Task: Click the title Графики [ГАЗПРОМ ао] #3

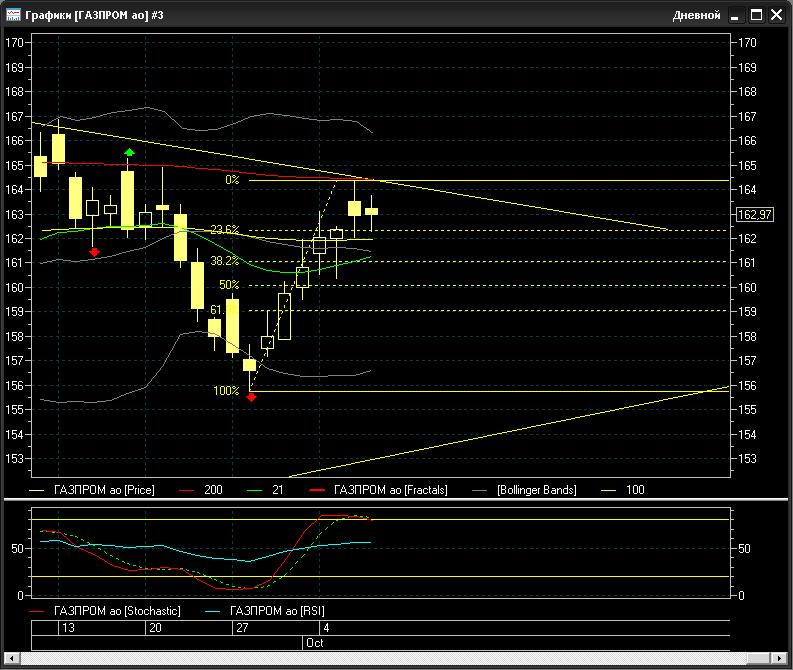Action: 94,15
